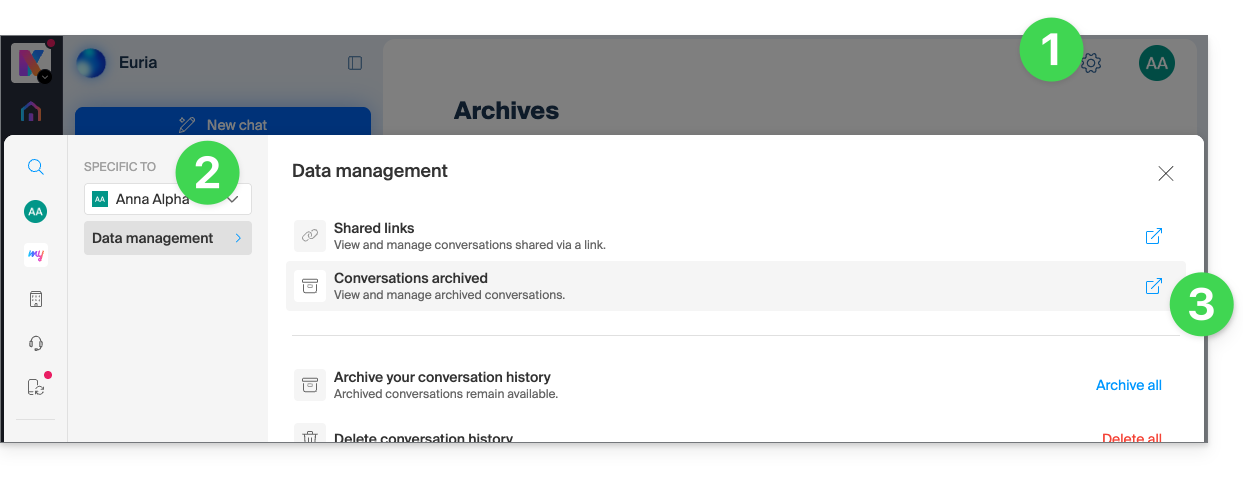Screen dimensions: 1243x478
Task: Expand the Anna Alpha account dropdown
Action: click(168, 199)
